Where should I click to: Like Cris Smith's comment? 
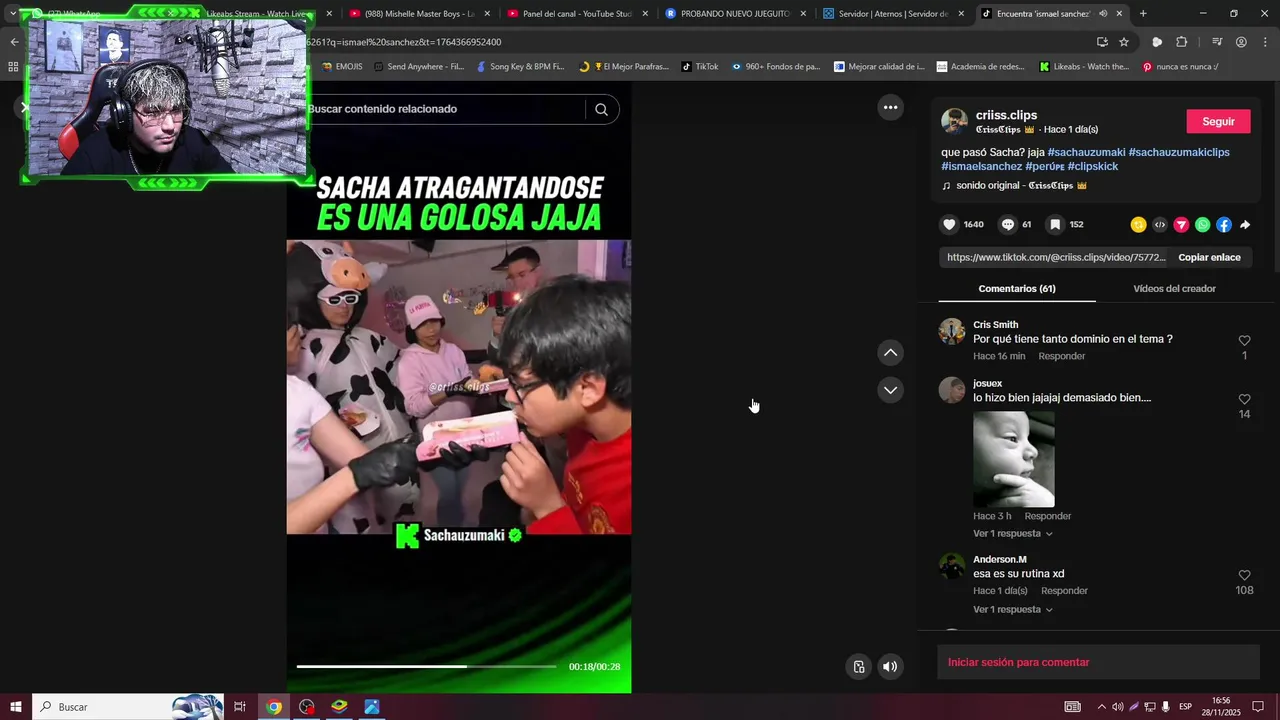pos(1244,341)
